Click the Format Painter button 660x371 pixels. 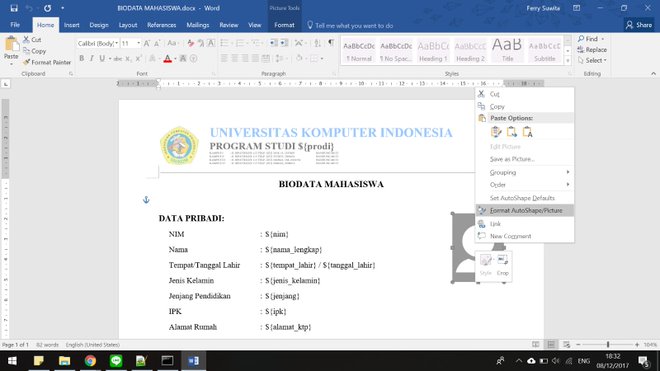[47, 62]
